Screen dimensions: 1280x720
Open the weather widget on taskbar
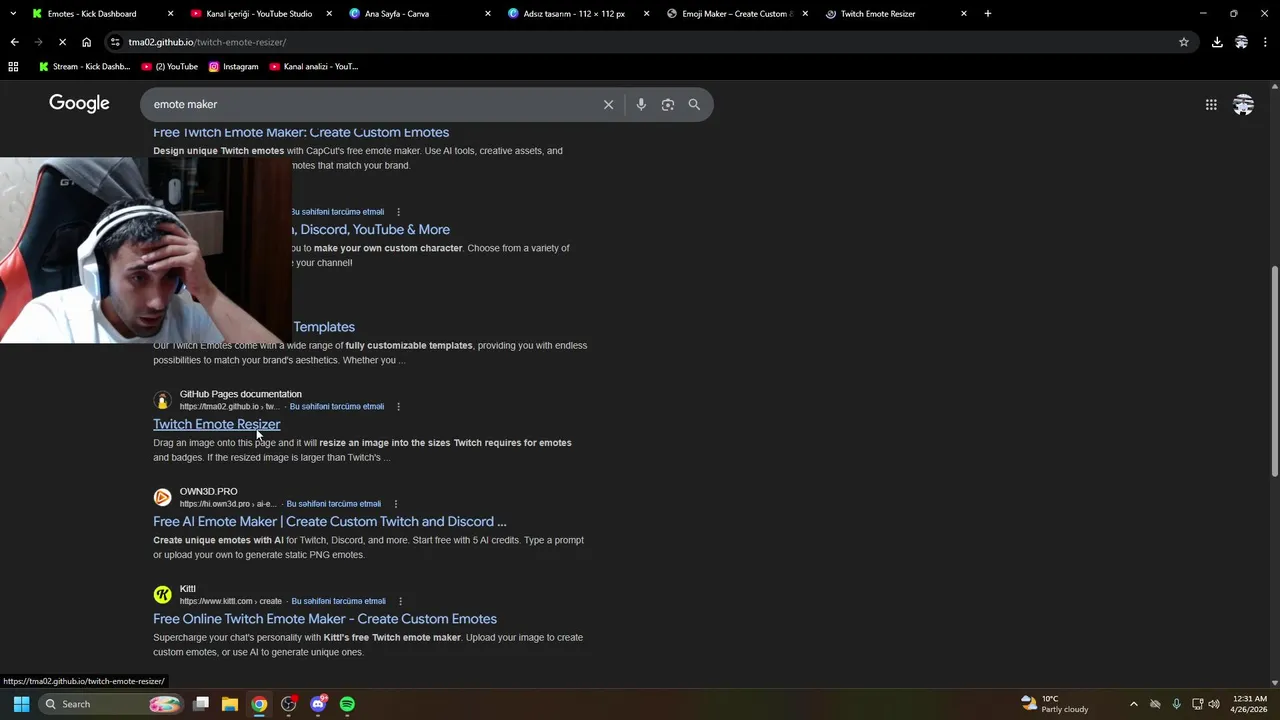(x=1055, y=704)
